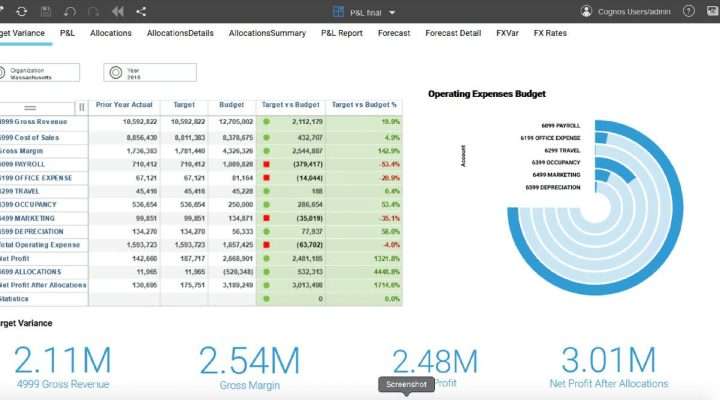Click the 2.54M Gross Margin KPI
The width and height of the screenshot is (720, 400).
pyautogui.click(x=249, y=367)
